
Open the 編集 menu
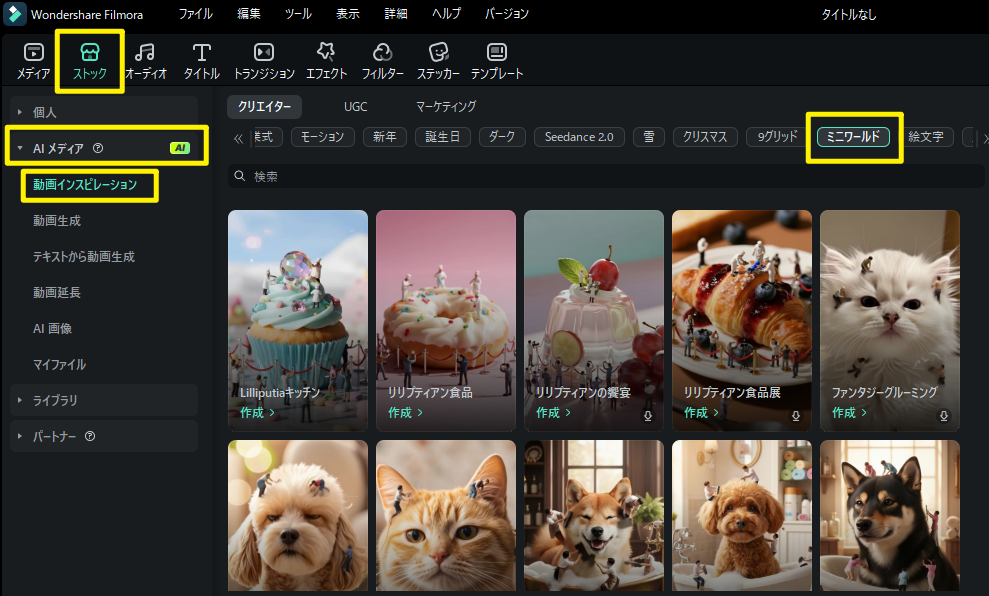click(x=249, y=14)
